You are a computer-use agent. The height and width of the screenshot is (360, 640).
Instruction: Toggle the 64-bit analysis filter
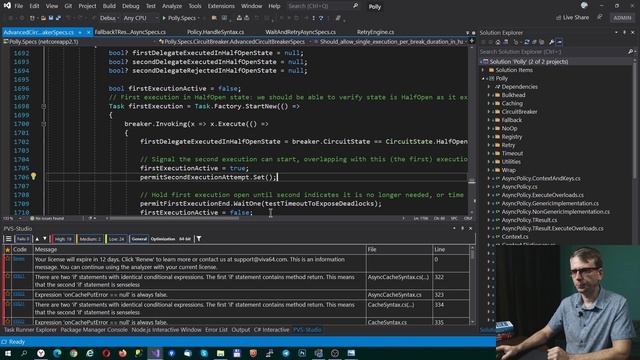point(185,239)
